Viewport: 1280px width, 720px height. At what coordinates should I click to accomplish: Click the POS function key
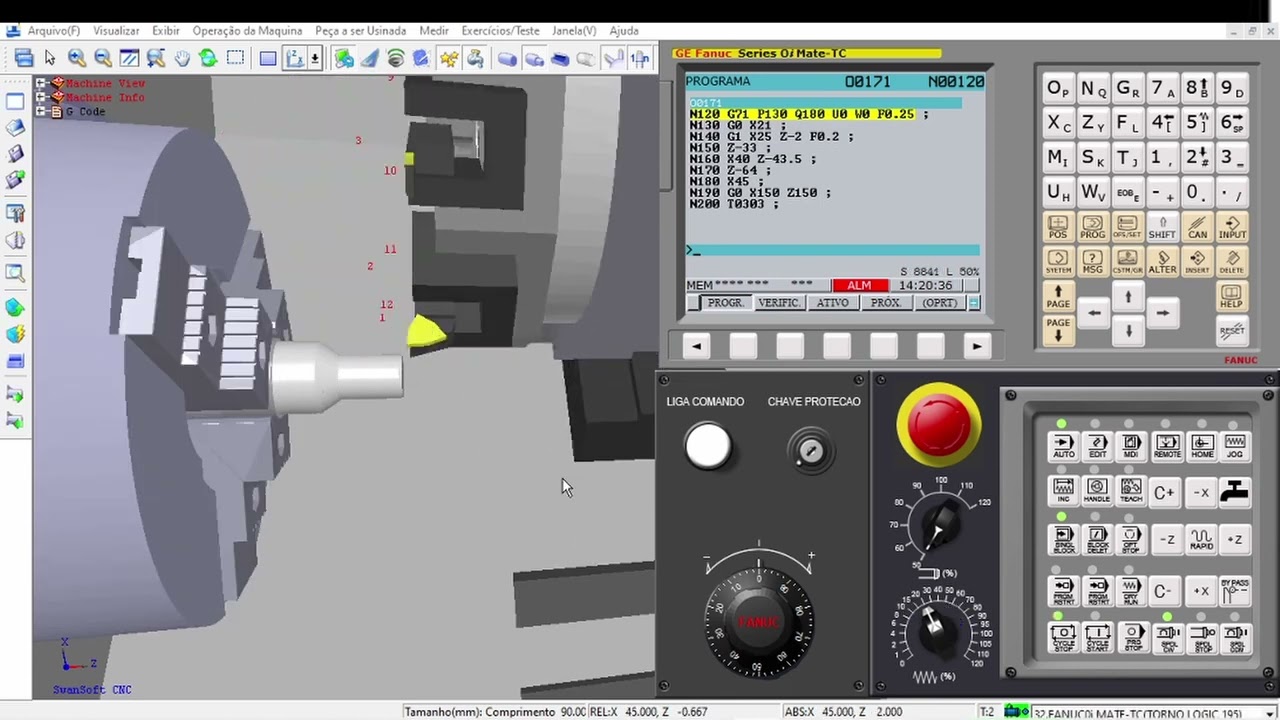(1058, 227)
